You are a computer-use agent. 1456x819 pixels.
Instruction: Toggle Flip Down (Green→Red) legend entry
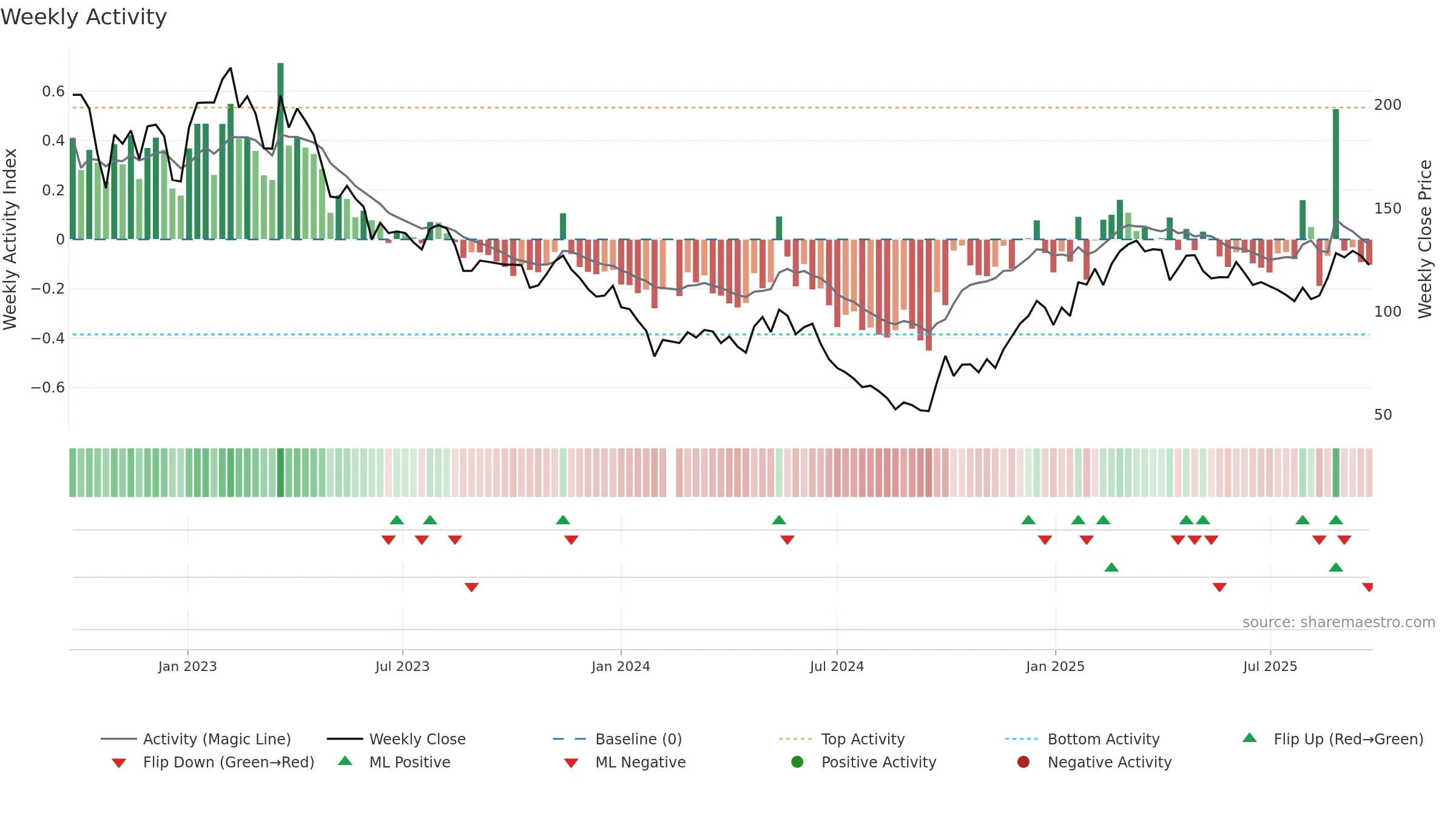click(x=212, y=762)
